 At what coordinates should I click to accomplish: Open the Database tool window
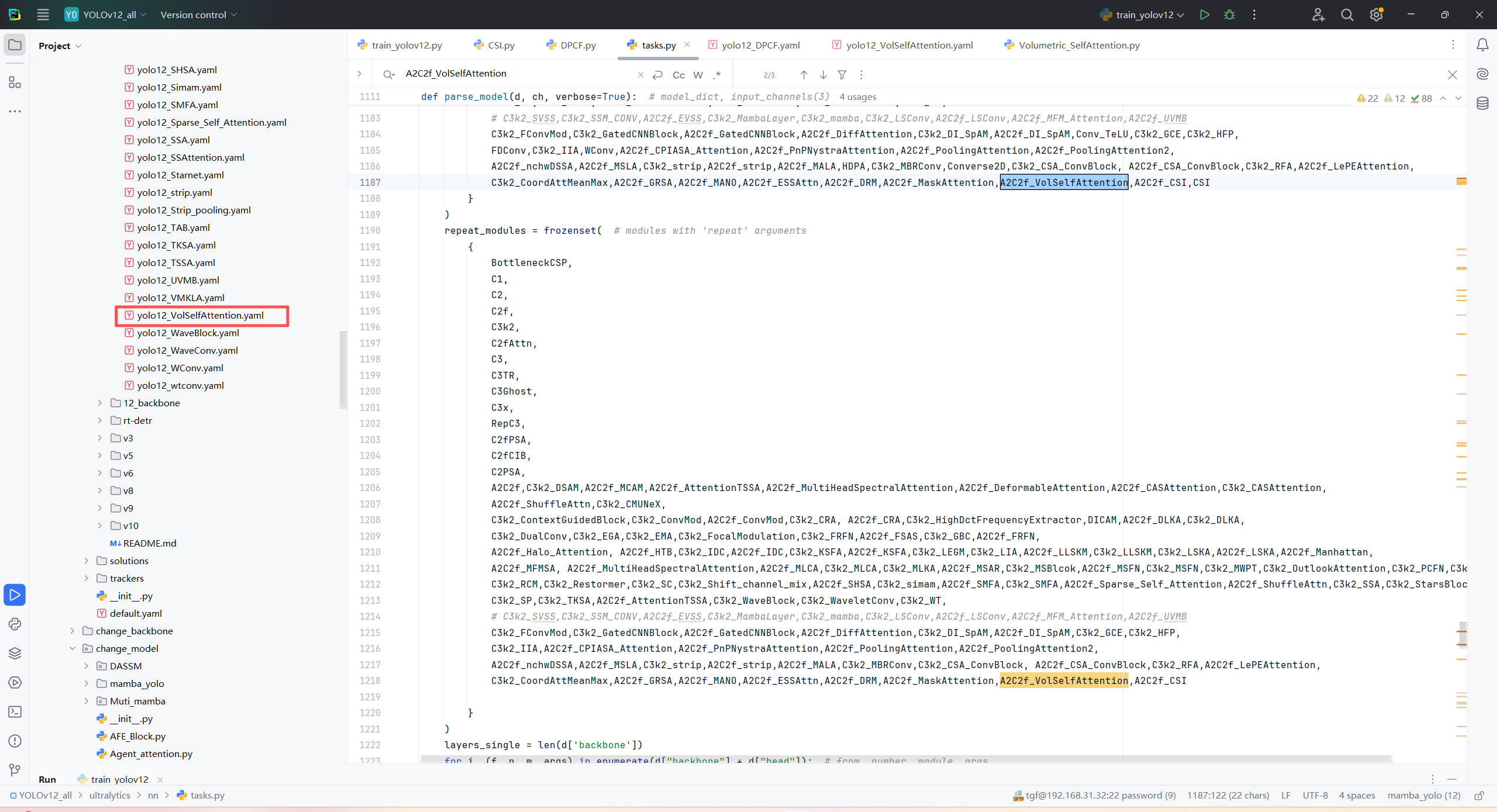click(1482, 103)
